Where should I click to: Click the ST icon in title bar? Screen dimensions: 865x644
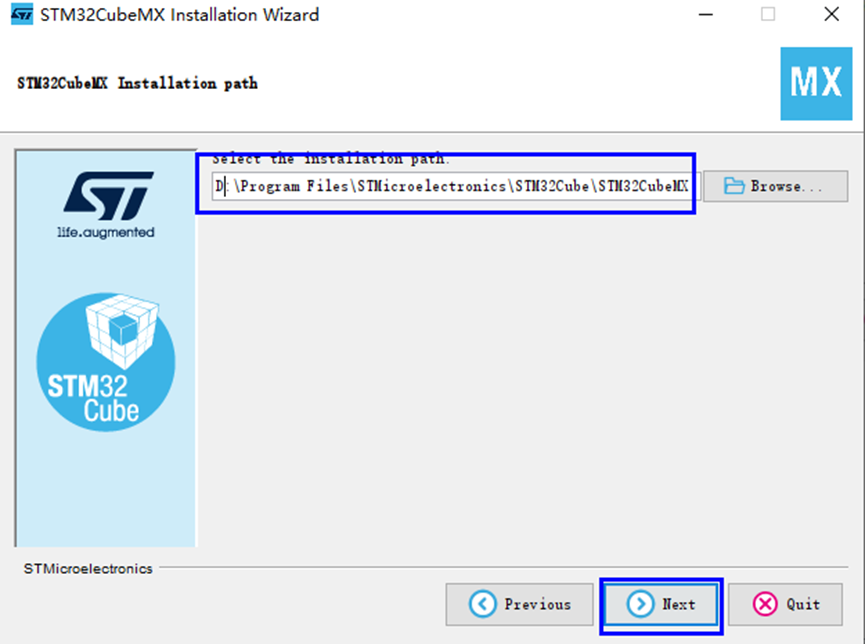22,14
